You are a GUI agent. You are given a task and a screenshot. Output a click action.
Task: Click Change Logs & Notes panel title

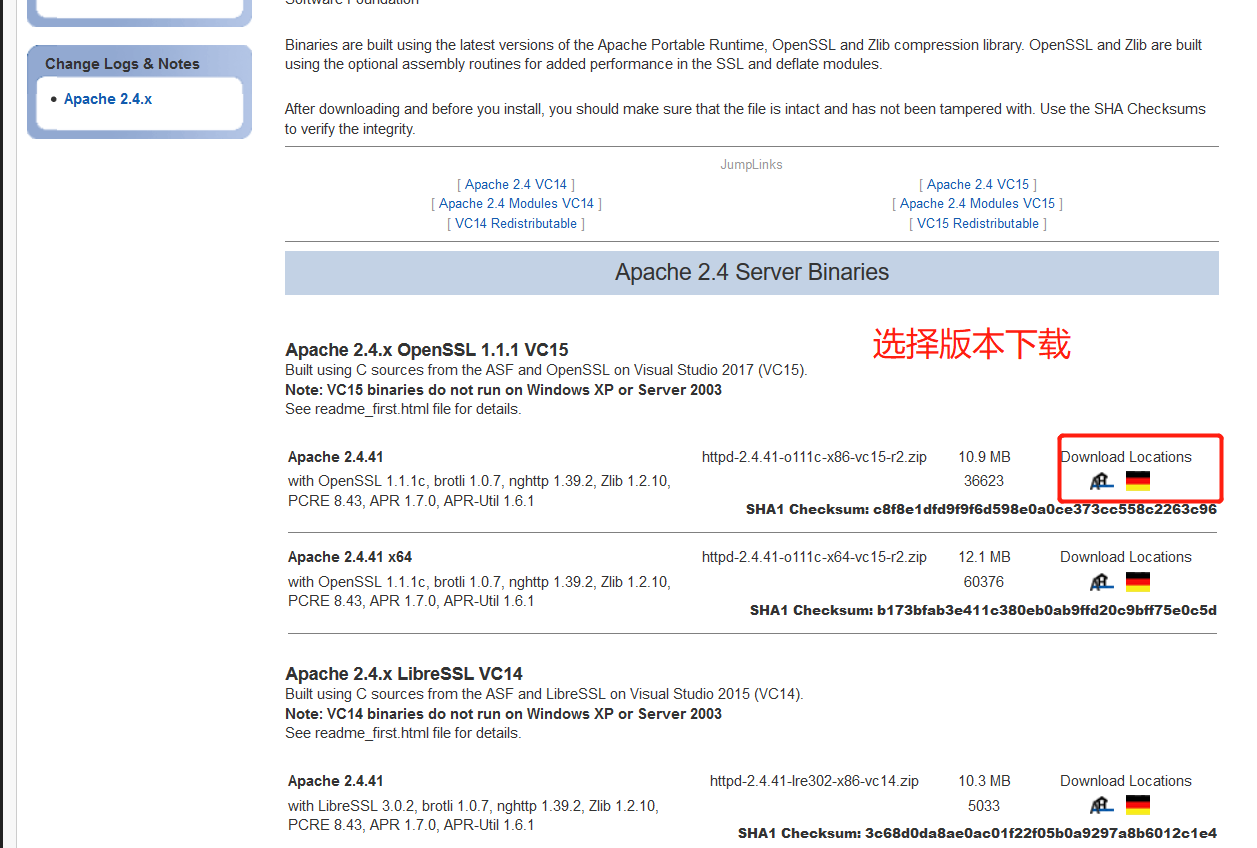[122, 64]
